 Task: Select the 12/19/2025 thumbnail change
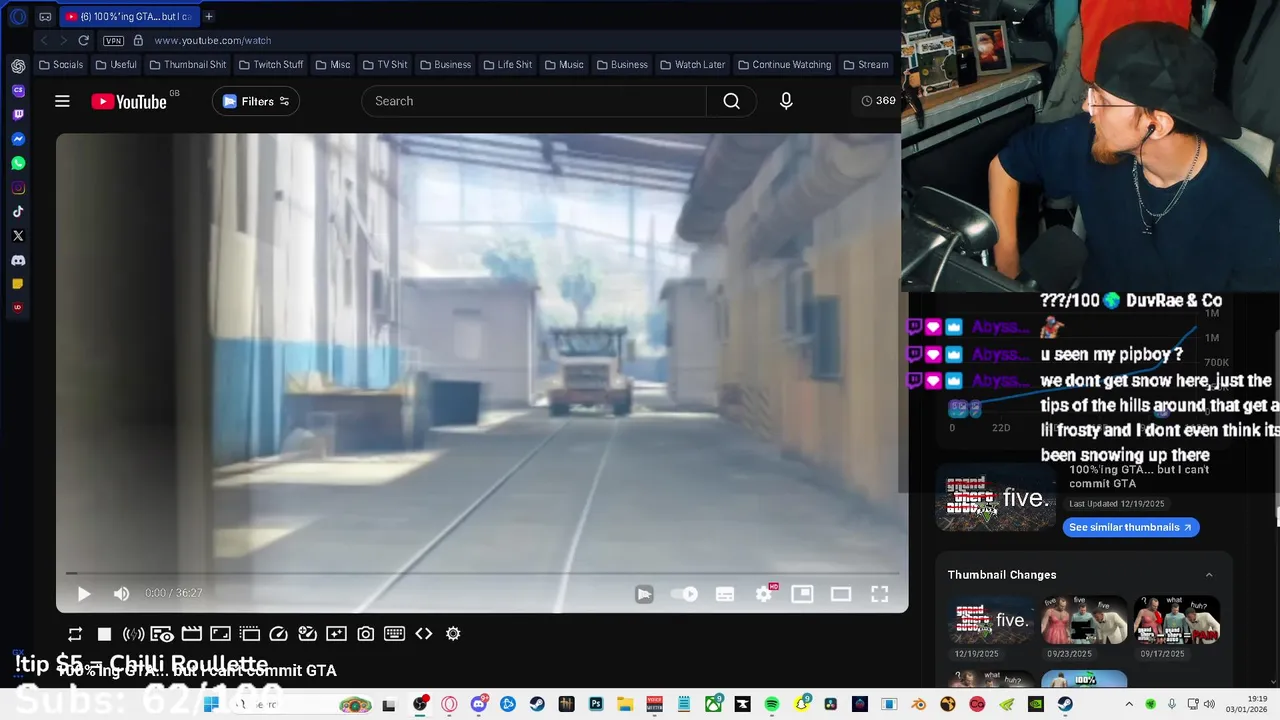[x=991, y=621]
